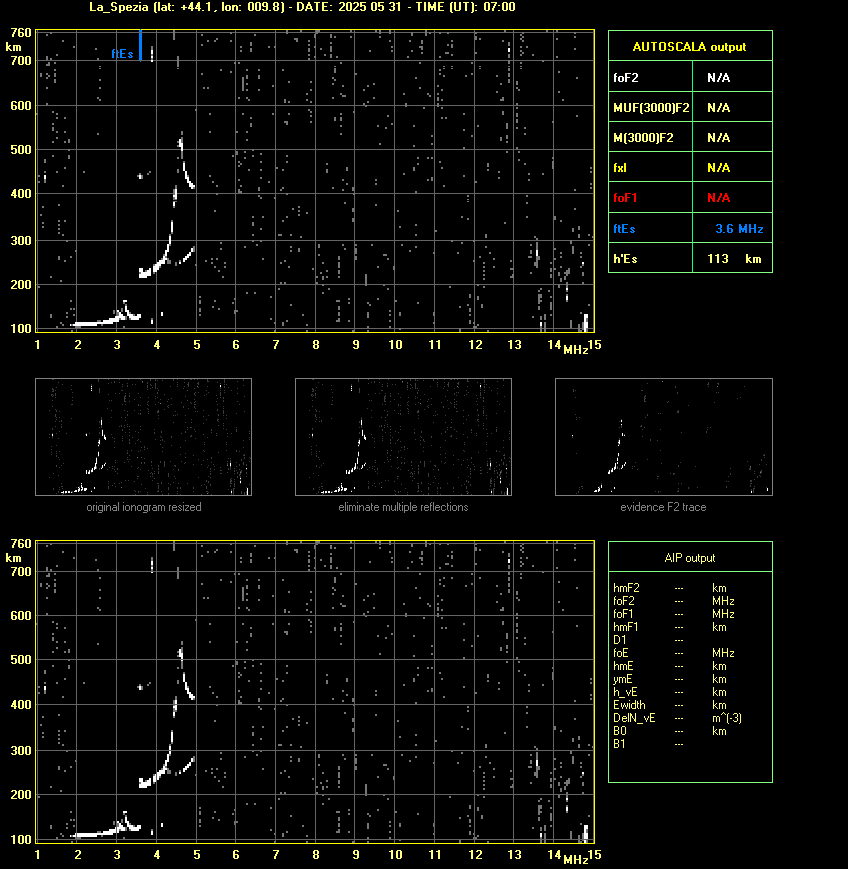Click the N/A value beside AUTOSCALA foF2
848x869 pixels.
click(x=718, y=78)
